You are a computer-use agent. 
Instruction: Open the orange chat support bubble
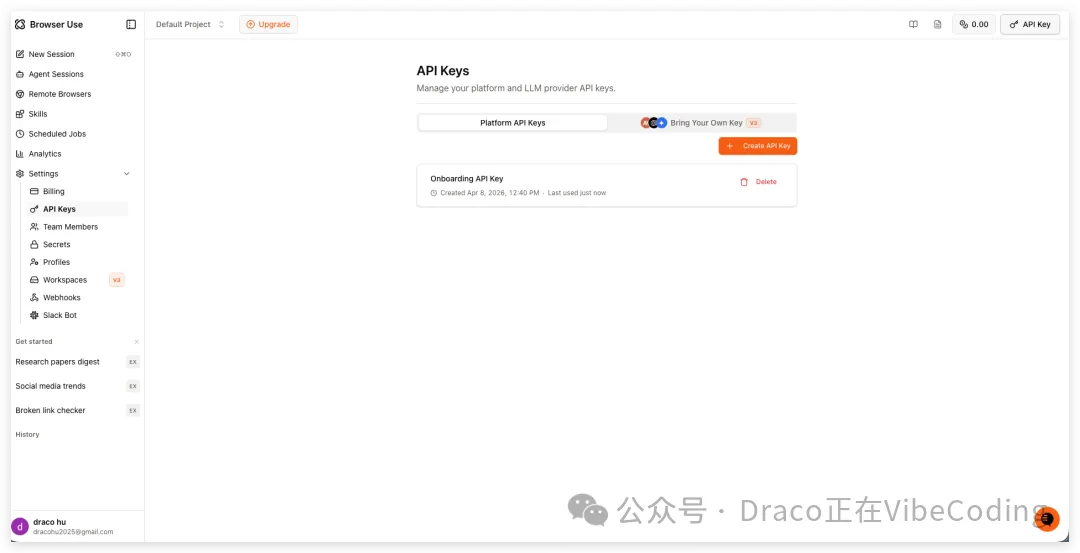pos(1046,518)
